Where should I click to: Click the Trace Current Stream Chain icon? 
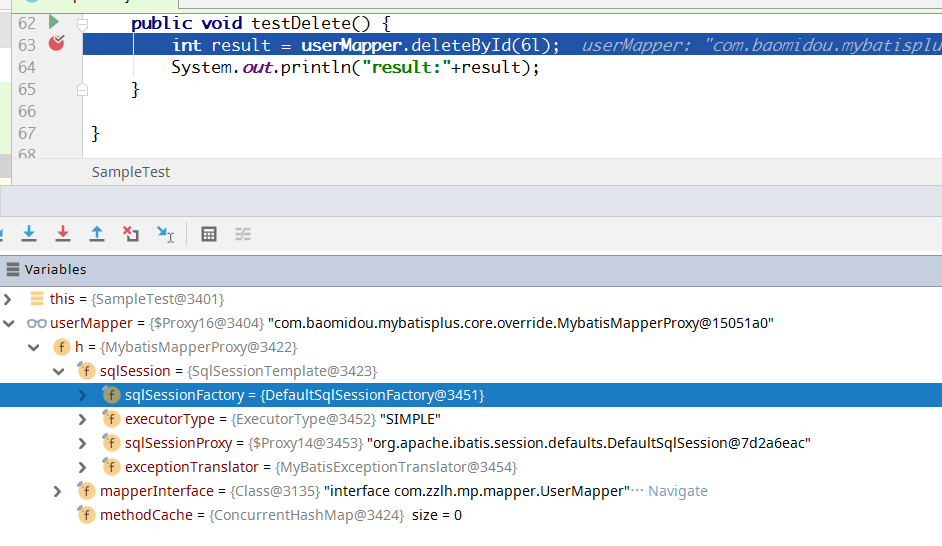tap(243, 234)
